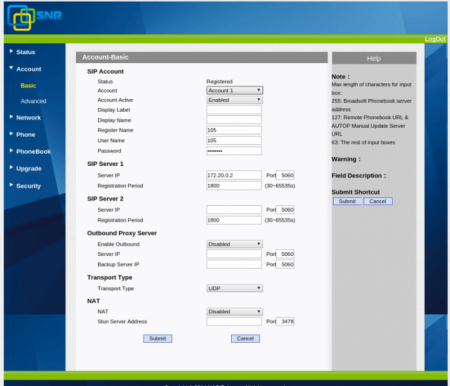The width and height of the screenshot is (450, 386).
Task: Click SIP Server 1 Port field
Action: tap(285, 175)
